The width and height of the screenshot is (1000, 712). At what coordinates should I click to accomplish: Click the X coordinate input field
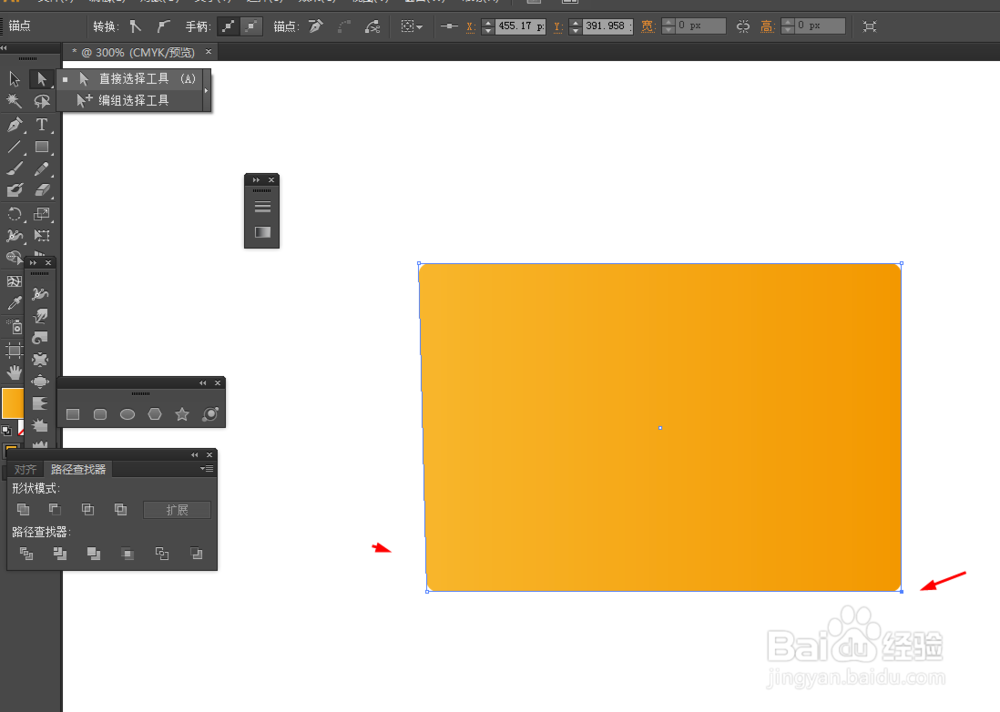coord(521,26)
